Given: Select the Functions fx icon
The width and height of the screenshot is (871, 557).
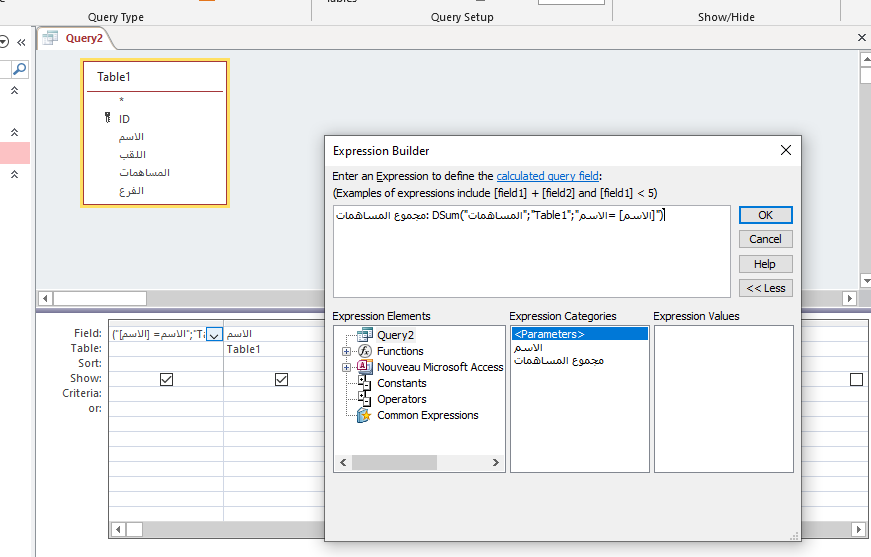Looking at the screenshot, I should point(364,351).
